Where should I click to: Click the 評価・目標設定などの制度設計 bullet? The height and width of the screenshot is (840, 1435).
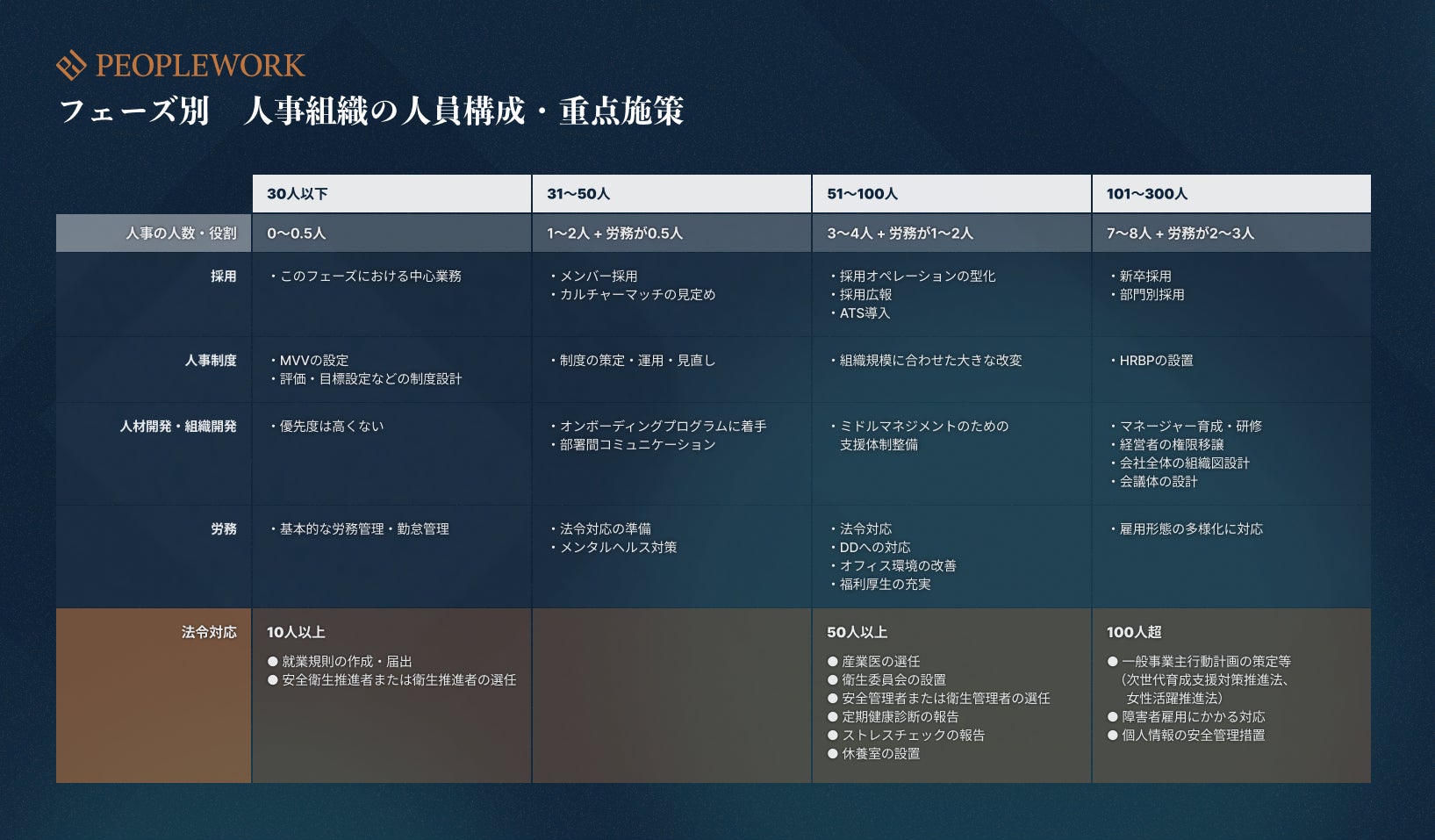click(364, 379)
